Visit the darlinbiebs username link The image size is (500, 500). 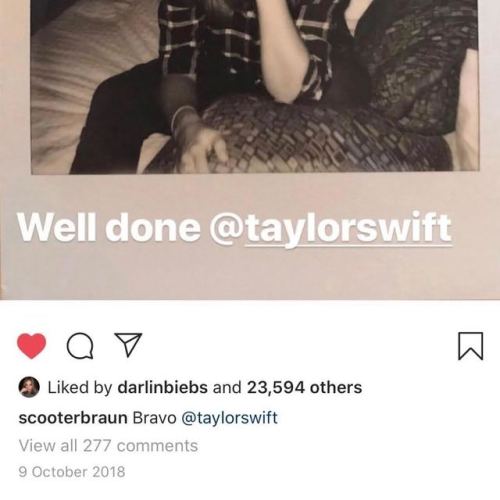pos(163,387)
